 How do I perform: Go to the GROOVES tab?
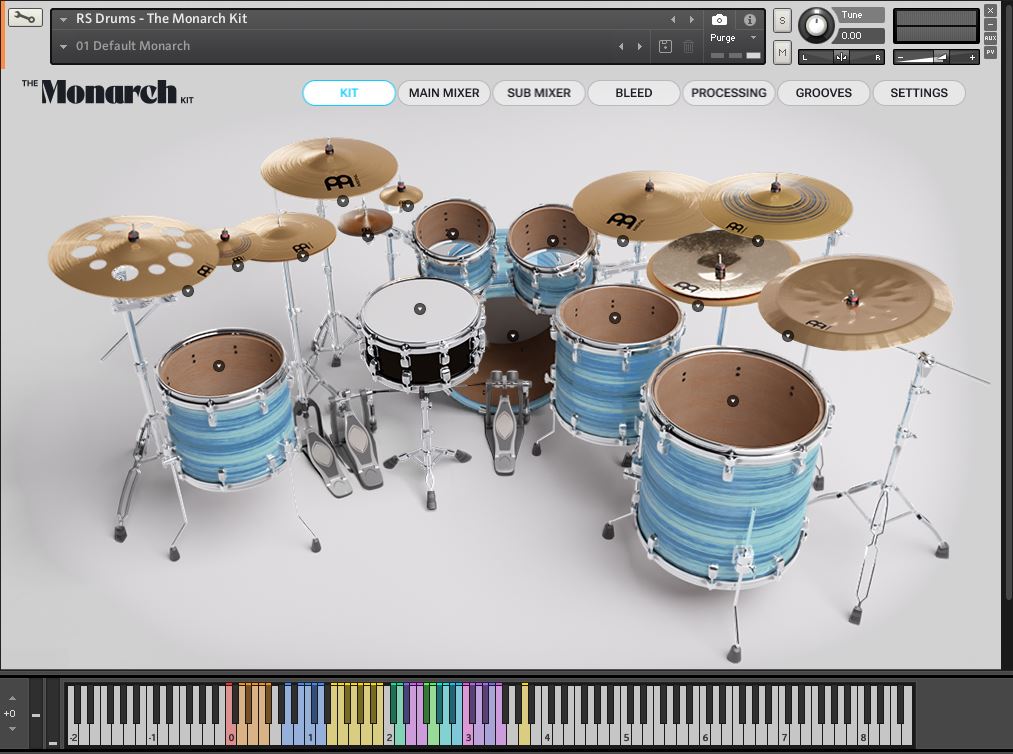pos(824,93)
